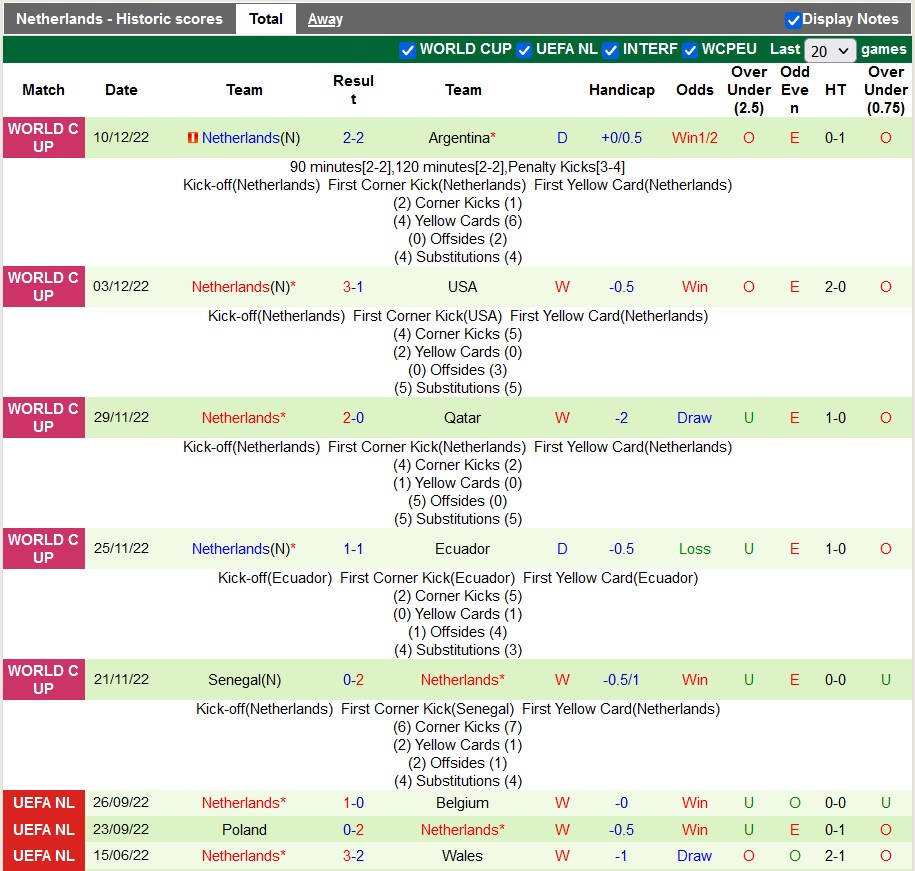Screen dimensions: 915x871
Task: Open the Last 20 games dropdown
Action: coord(830,50)
